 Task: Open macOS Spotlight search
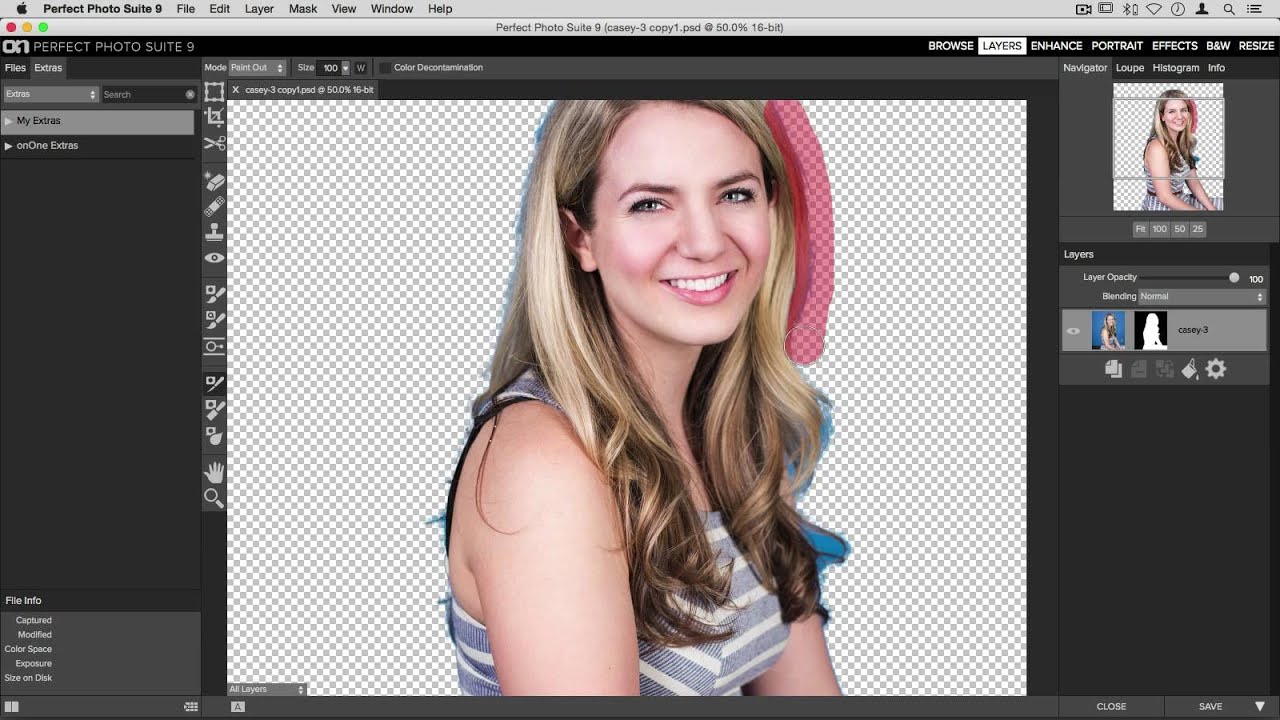point(1229,9)
